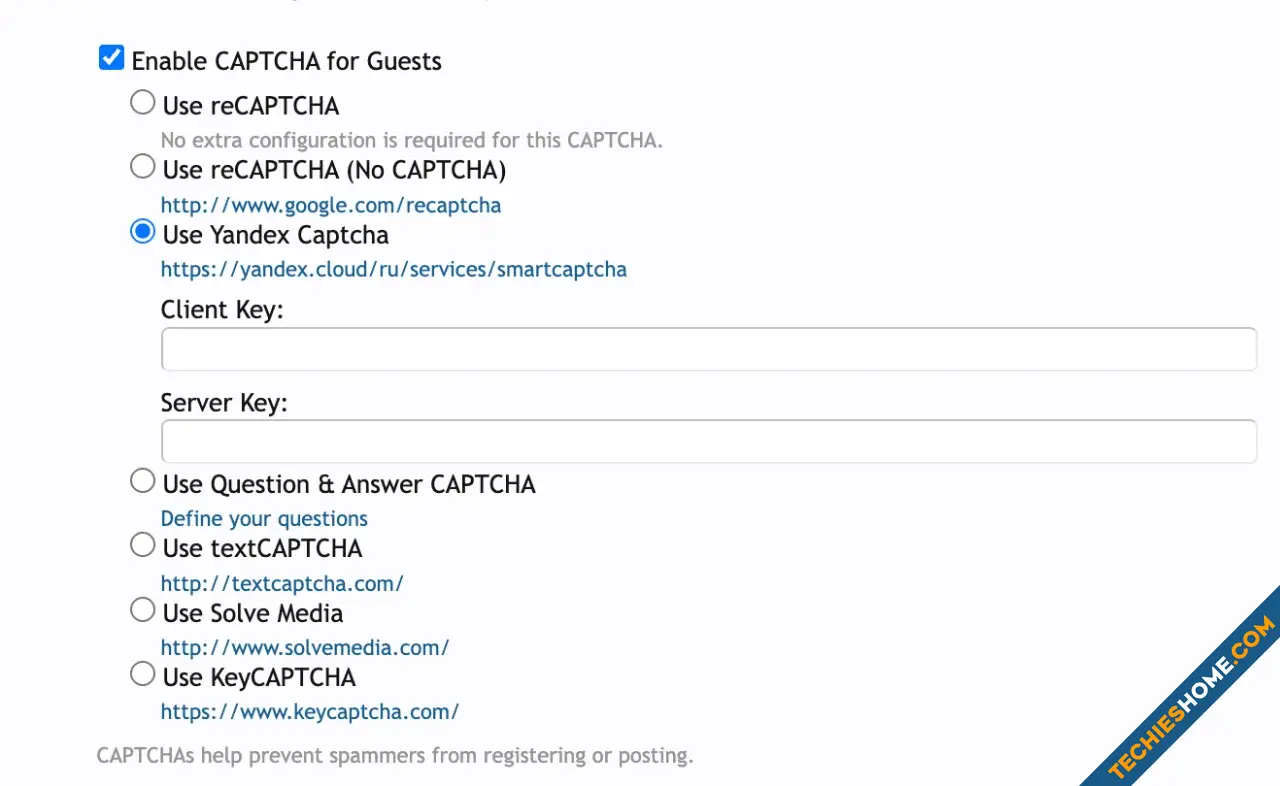1280x786 pixels.
Task: Open the Yandex smartcaptcha services link
Action: tap(394, 269)
